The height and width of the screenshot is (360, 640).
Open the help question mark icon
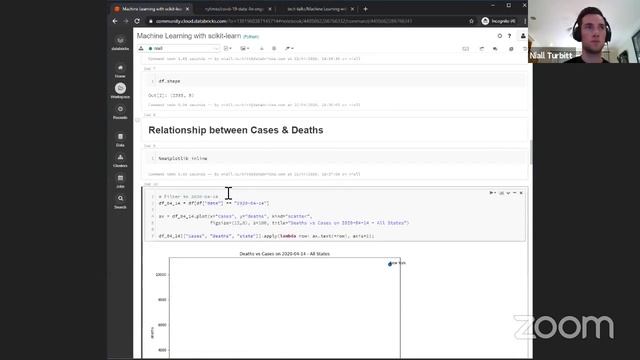click(x=509, y=36)
